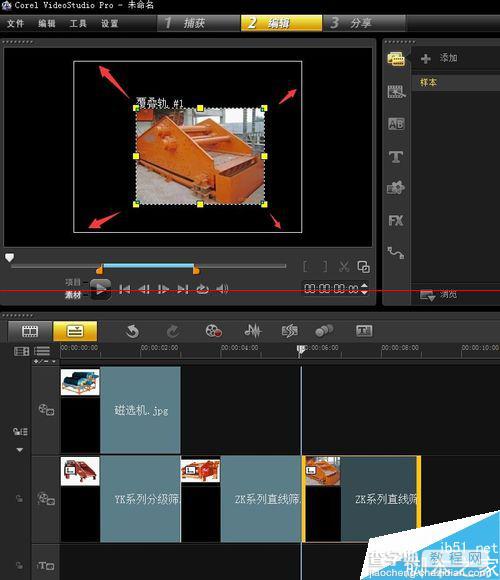This screenshot has height=580, width=500.
Task: Open the FX filter library
Action: 396,221
